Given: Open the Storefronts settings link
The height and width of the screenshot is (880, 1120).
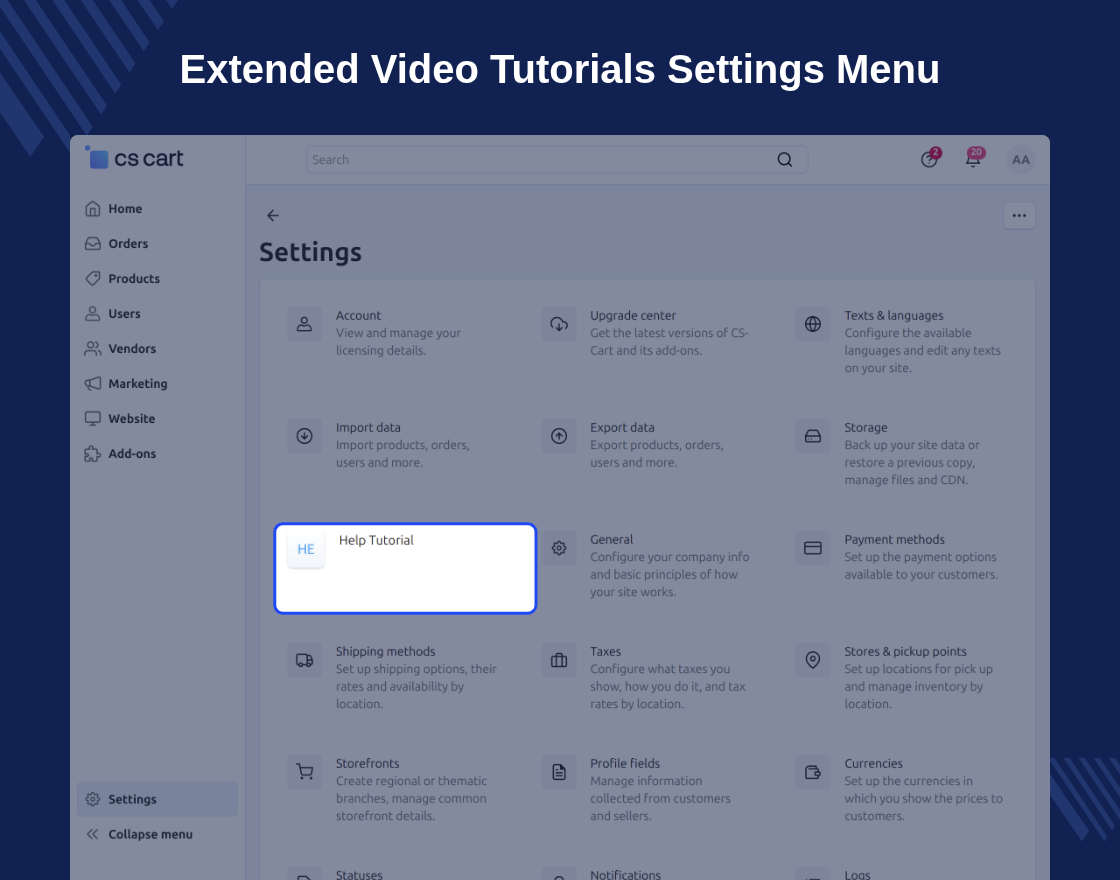Looking at the screenshot, I should 368,764.
